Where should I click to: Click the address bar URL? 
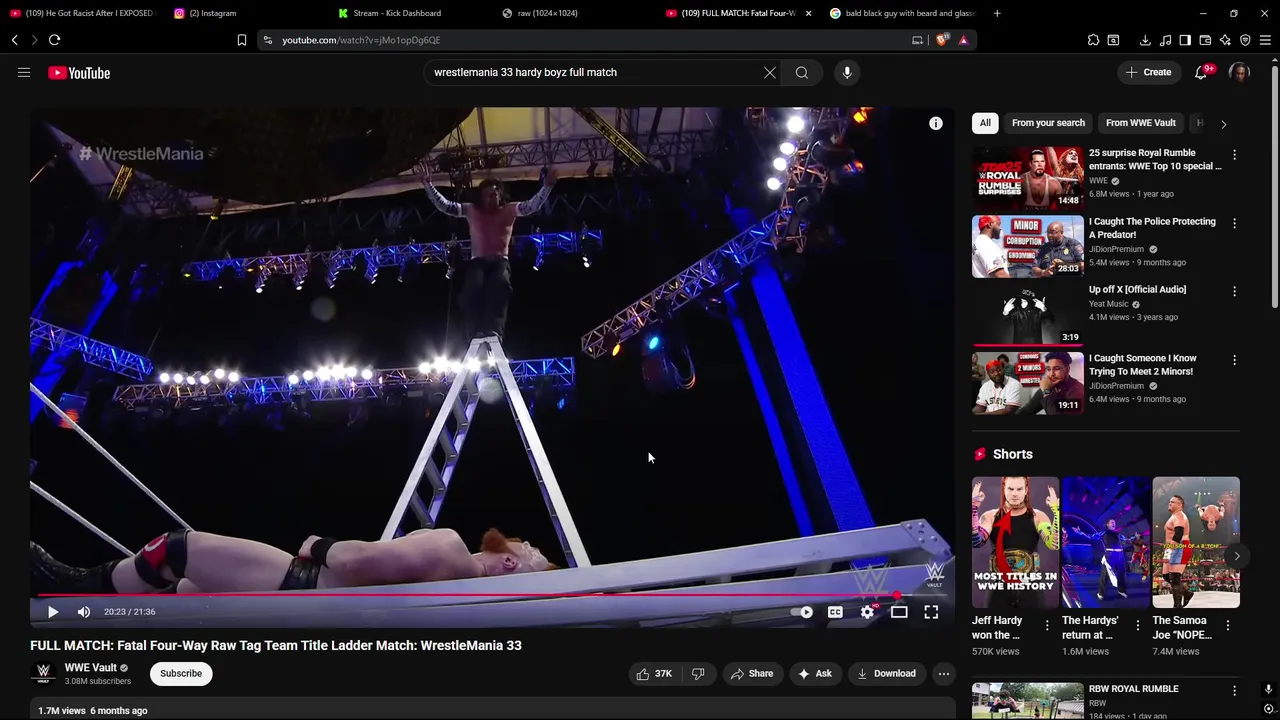click(x=361, y=40)
